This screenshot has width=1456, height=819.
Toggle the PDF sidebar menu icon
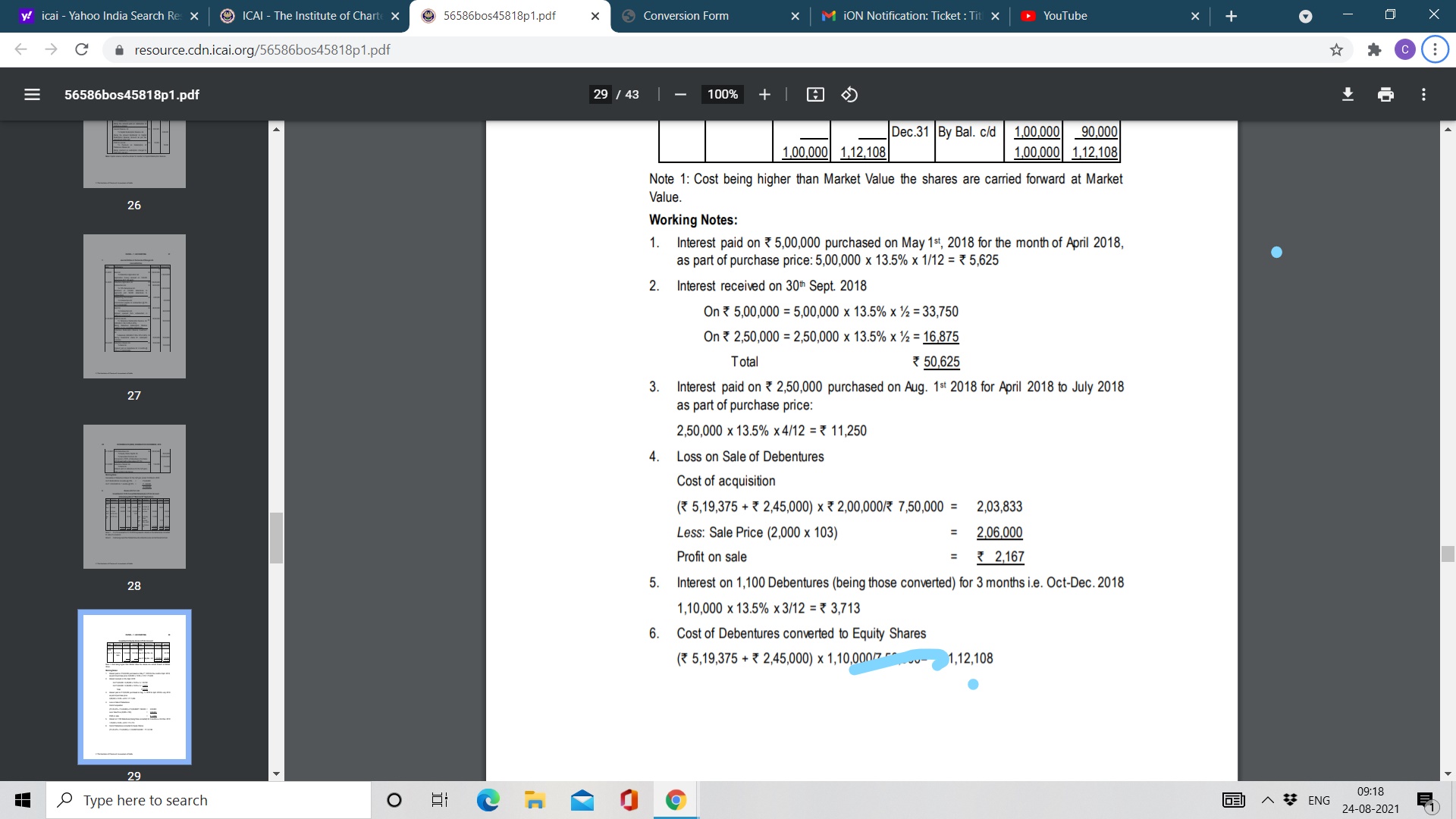tap(32, 95)
